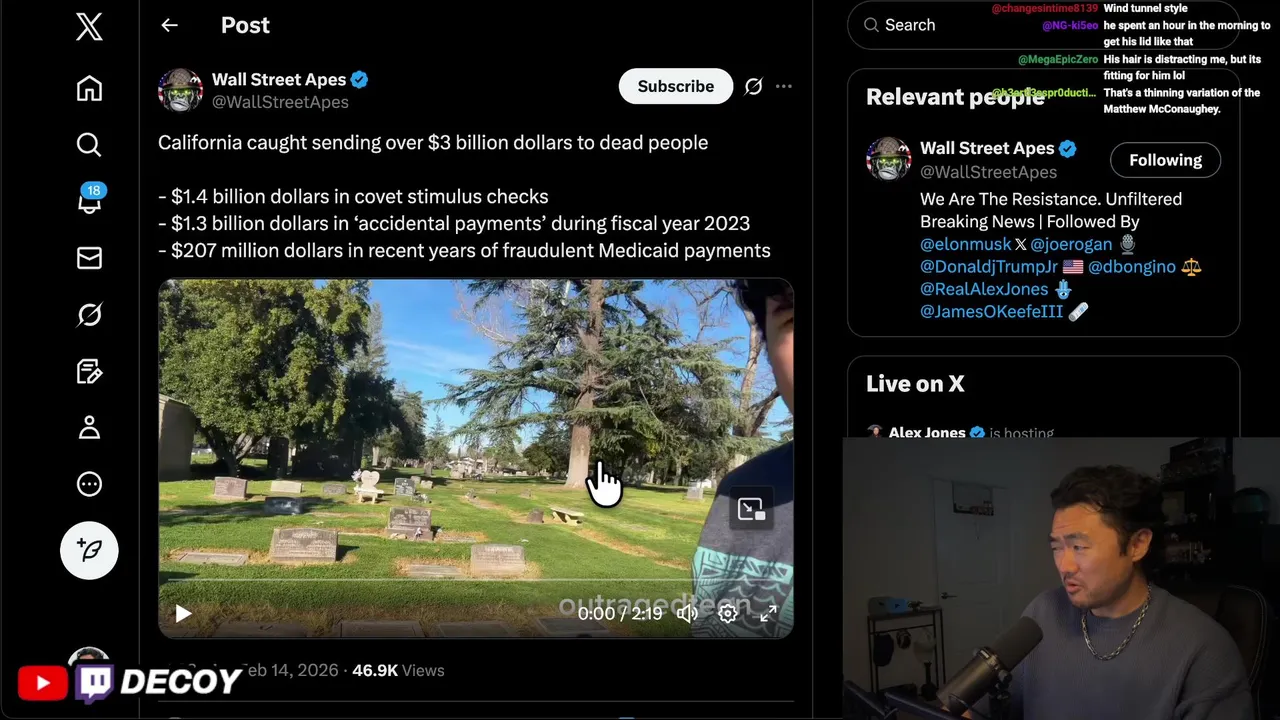Toggle video fullscreen mode
This screenshot has height=720, width=1280.
(x=768, y=613)
